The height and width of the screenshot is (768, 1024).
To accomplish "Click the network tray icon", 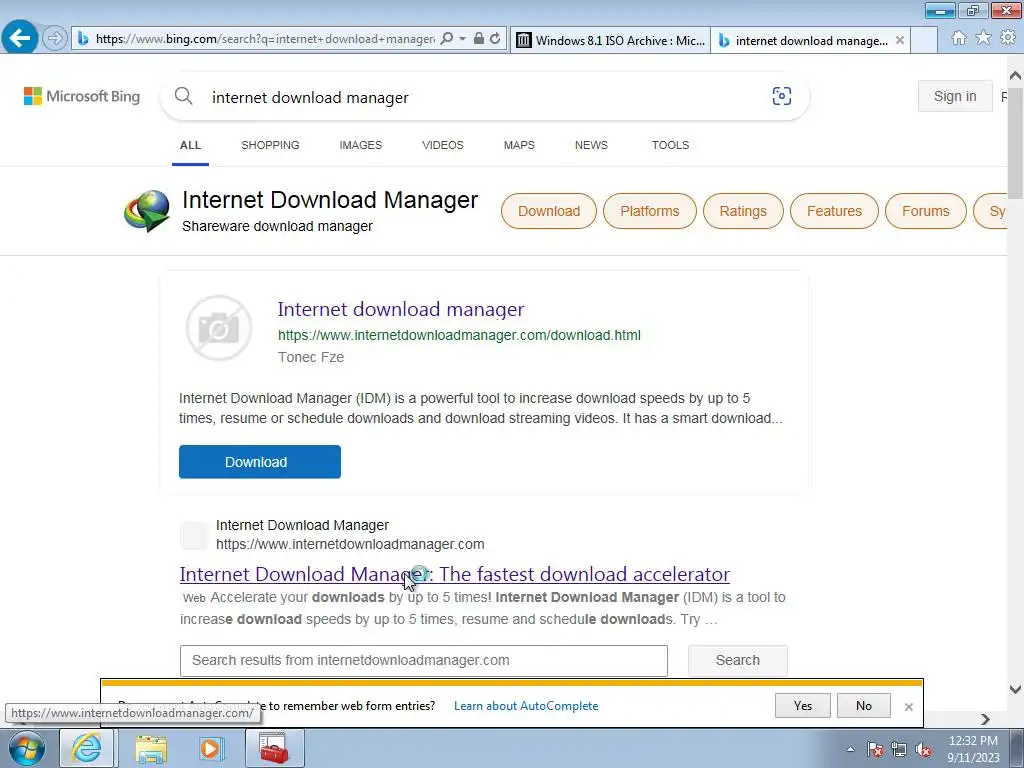I will [x=899, y=749].
